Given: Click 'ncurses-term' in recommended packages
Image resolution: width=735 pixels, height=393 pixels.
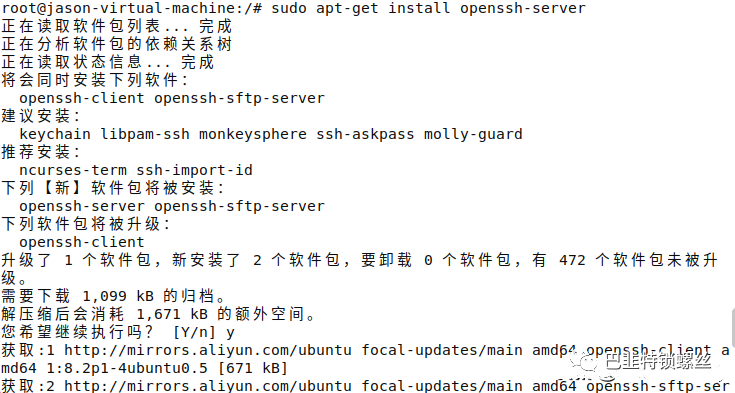Looking at the screenshot, I should pyautogui.click(x=73, y=170).
